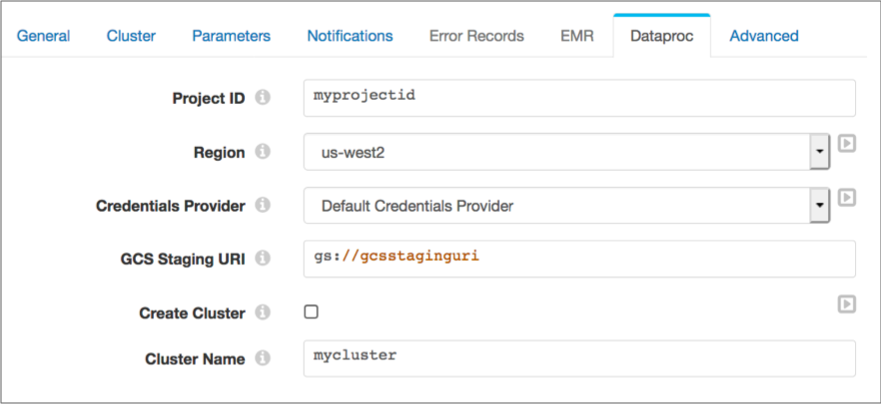Image resolution: width=881 pixels, height=404 pixels.
Task: Click the Region info icon
Action: [262, 152]
